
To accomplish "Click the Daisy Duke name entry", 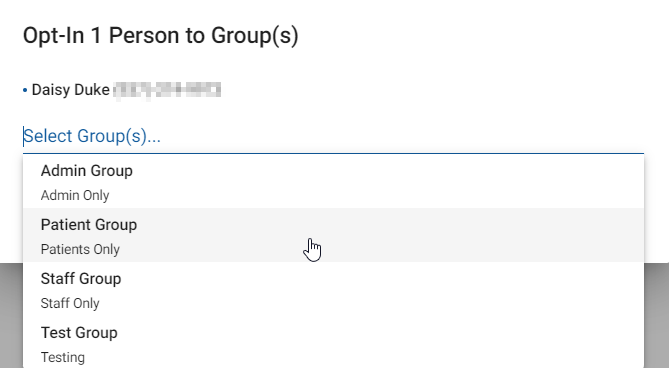I will tap(70, 90).
